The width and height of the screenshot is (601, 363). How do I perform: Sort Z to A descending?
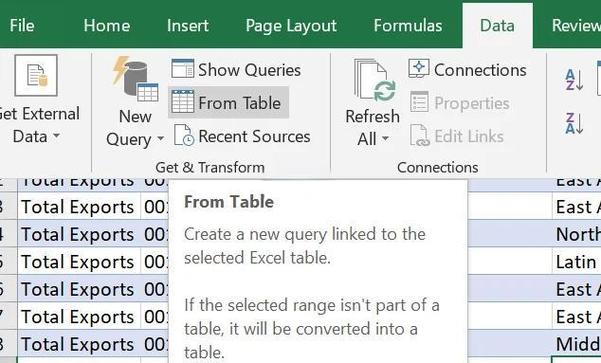574,123
